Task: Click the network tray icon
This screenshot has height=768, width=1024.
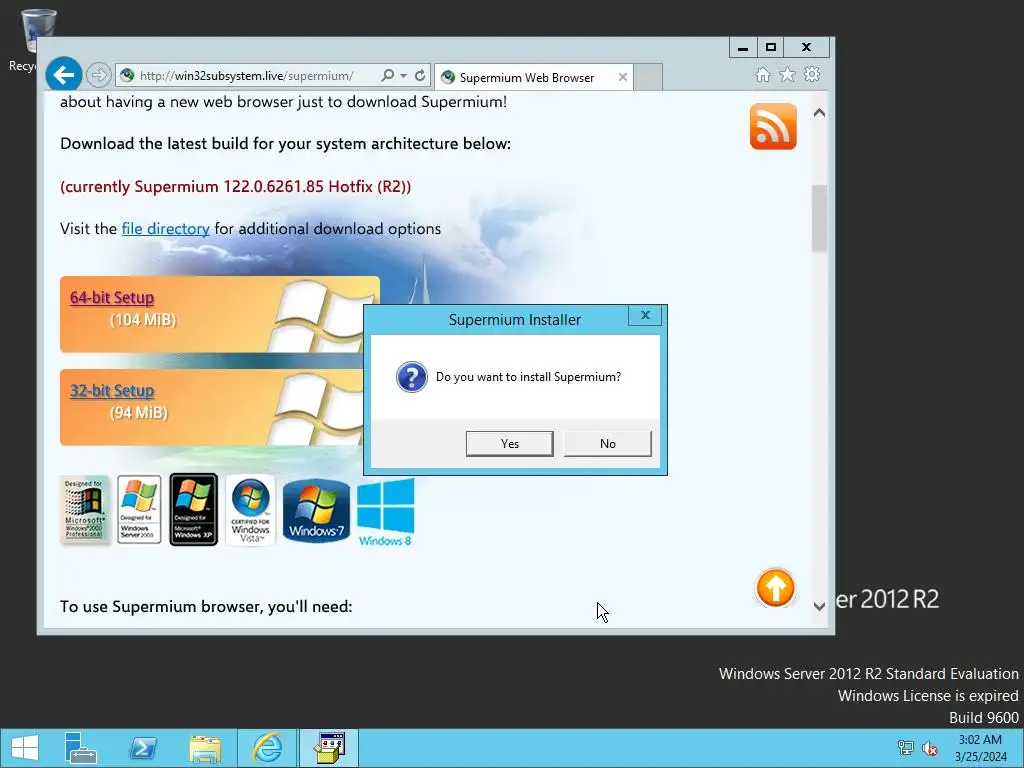Action: [x=905, y=748]
